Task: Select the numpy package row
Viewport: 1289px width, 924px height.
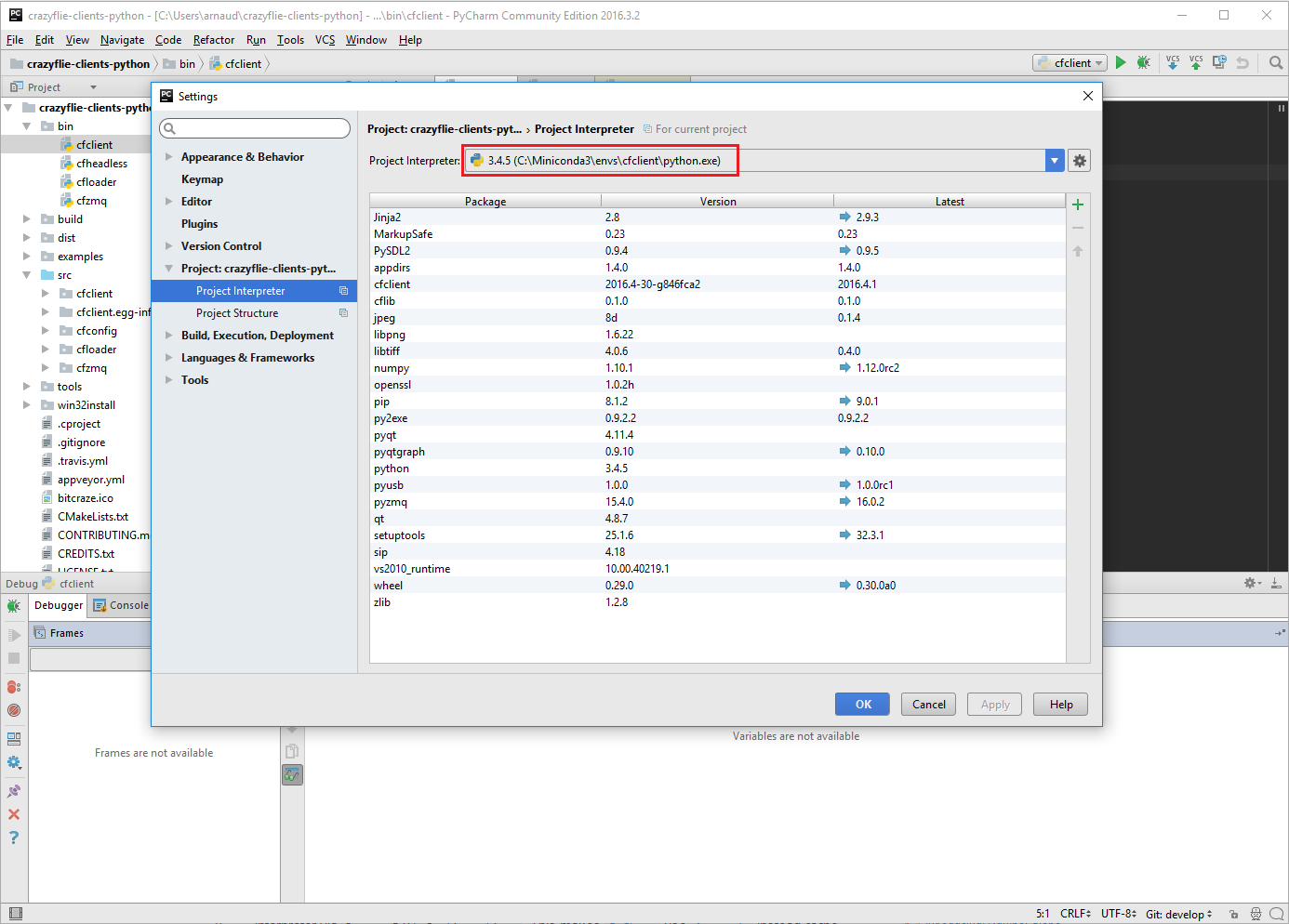Action: (x=717, y=368)
